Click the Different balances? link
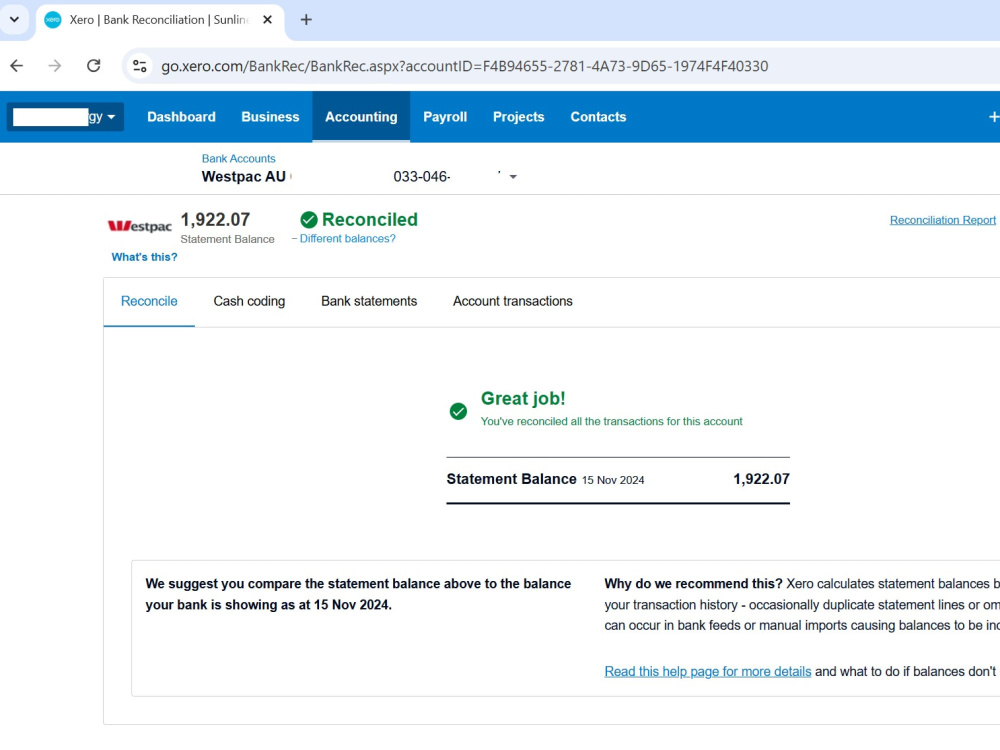 click(x=348, y=239)
